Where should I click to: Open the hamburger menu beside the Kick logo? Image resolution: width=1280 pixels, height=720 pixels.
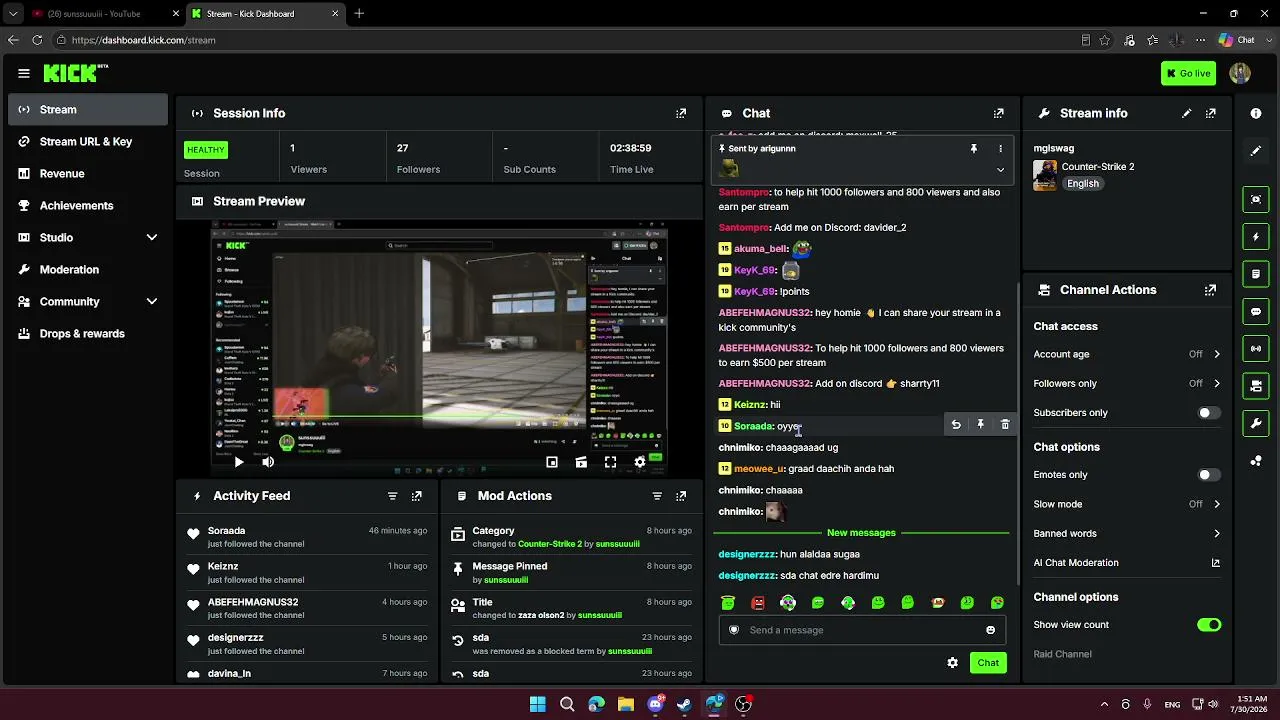[x=24, y=73]
